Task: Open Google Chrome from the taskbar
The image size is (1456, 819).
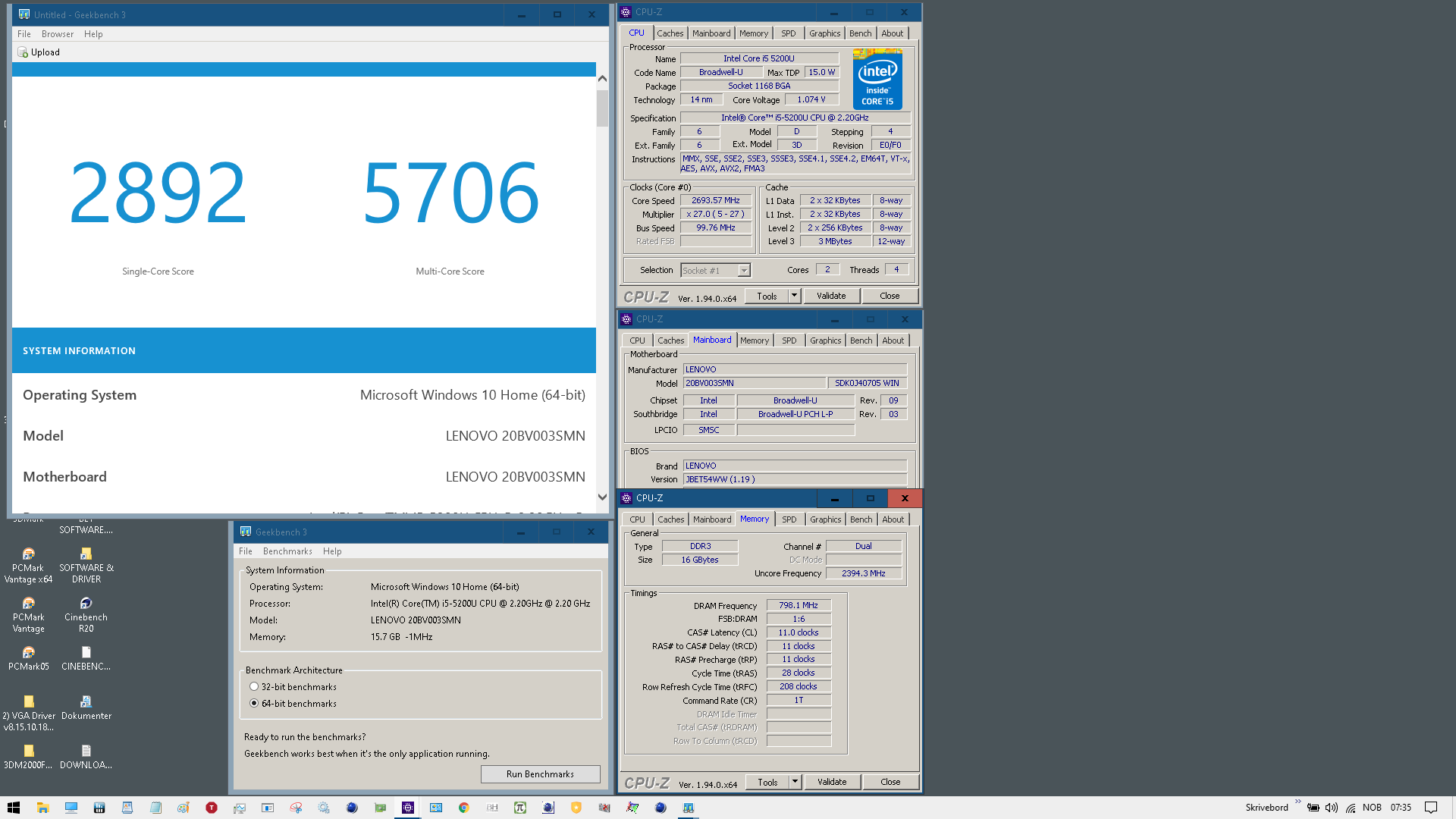Action: (464, 808)
